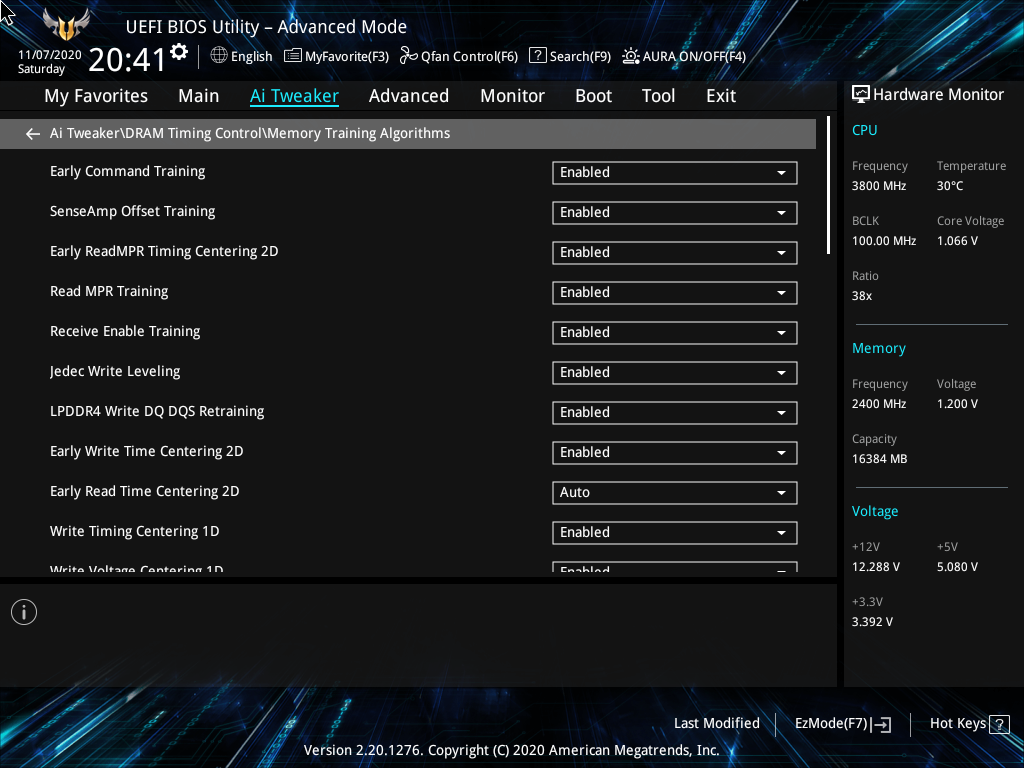Expand Early ReadMPR Timing Centering 2D dropdown

point(675,253)
